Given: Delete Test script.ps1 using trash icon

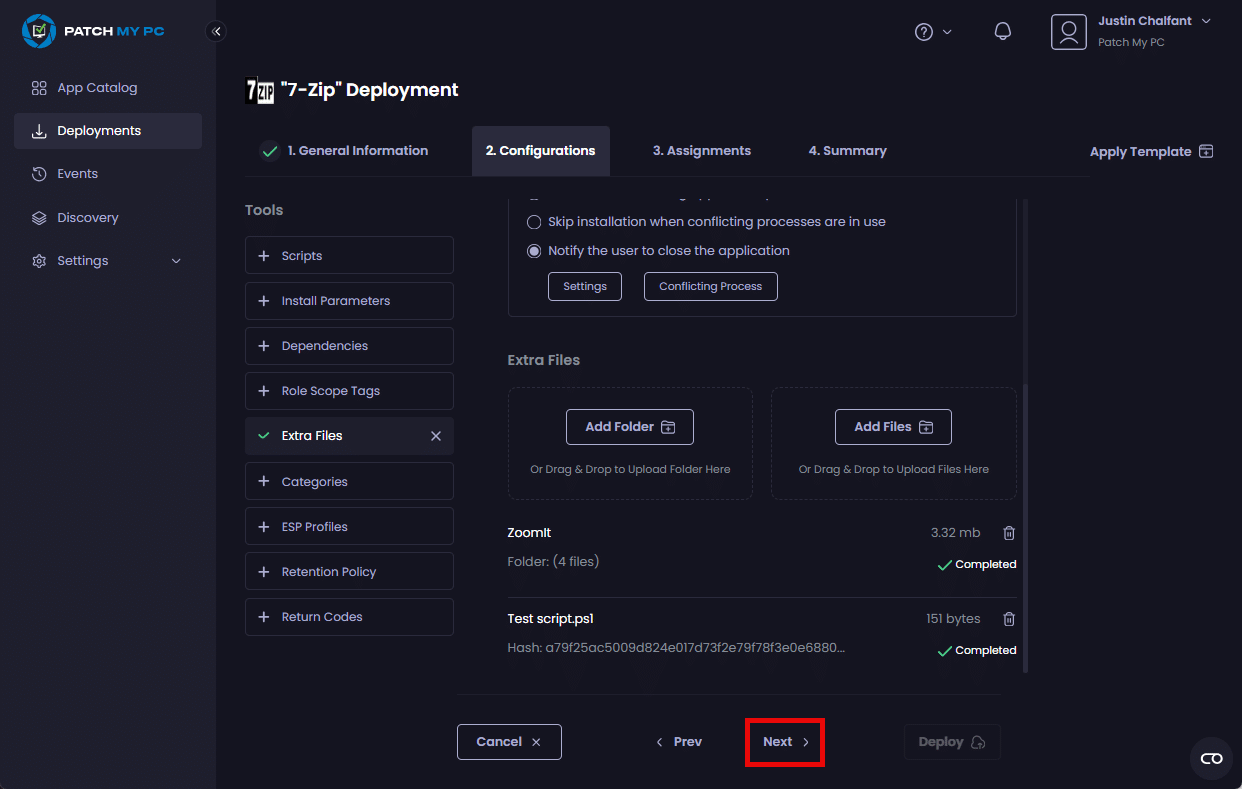Looking at the screenshot, I should pyautogui.click(x=1009, y=619).
